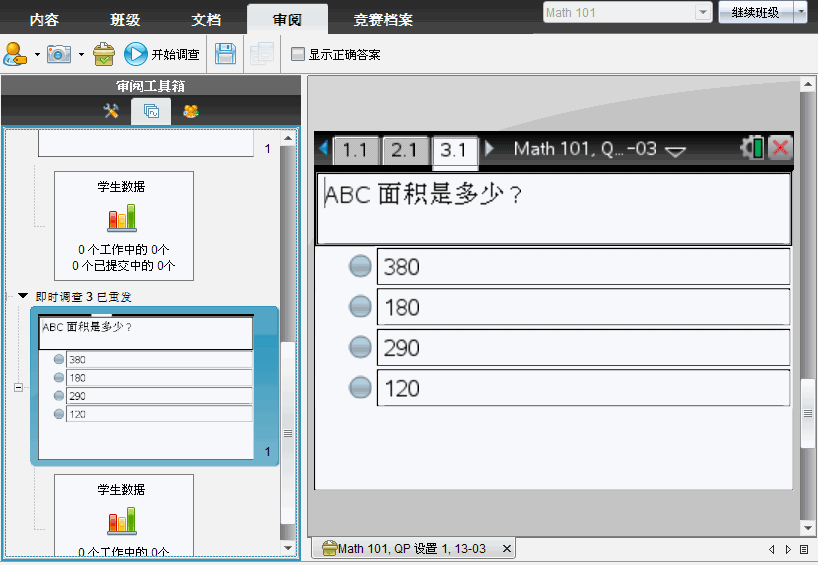Viewport: 818px width, 565px height.
Task: Open the hammer-and-wrench tools panel
Action: [111, 111]
